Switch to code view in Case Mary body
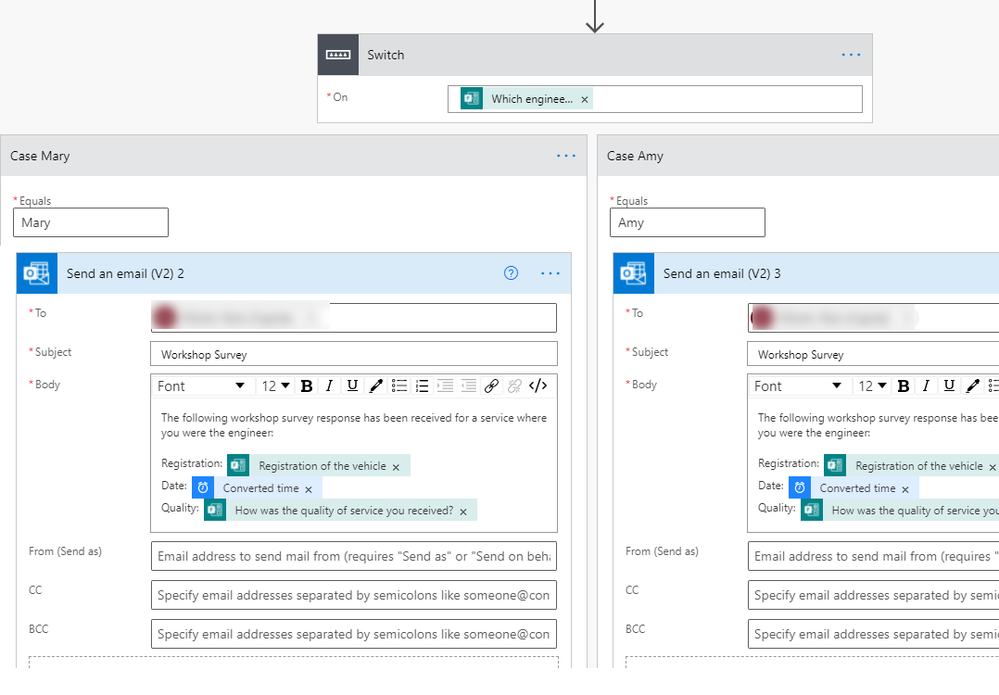 tap(538, 386)
